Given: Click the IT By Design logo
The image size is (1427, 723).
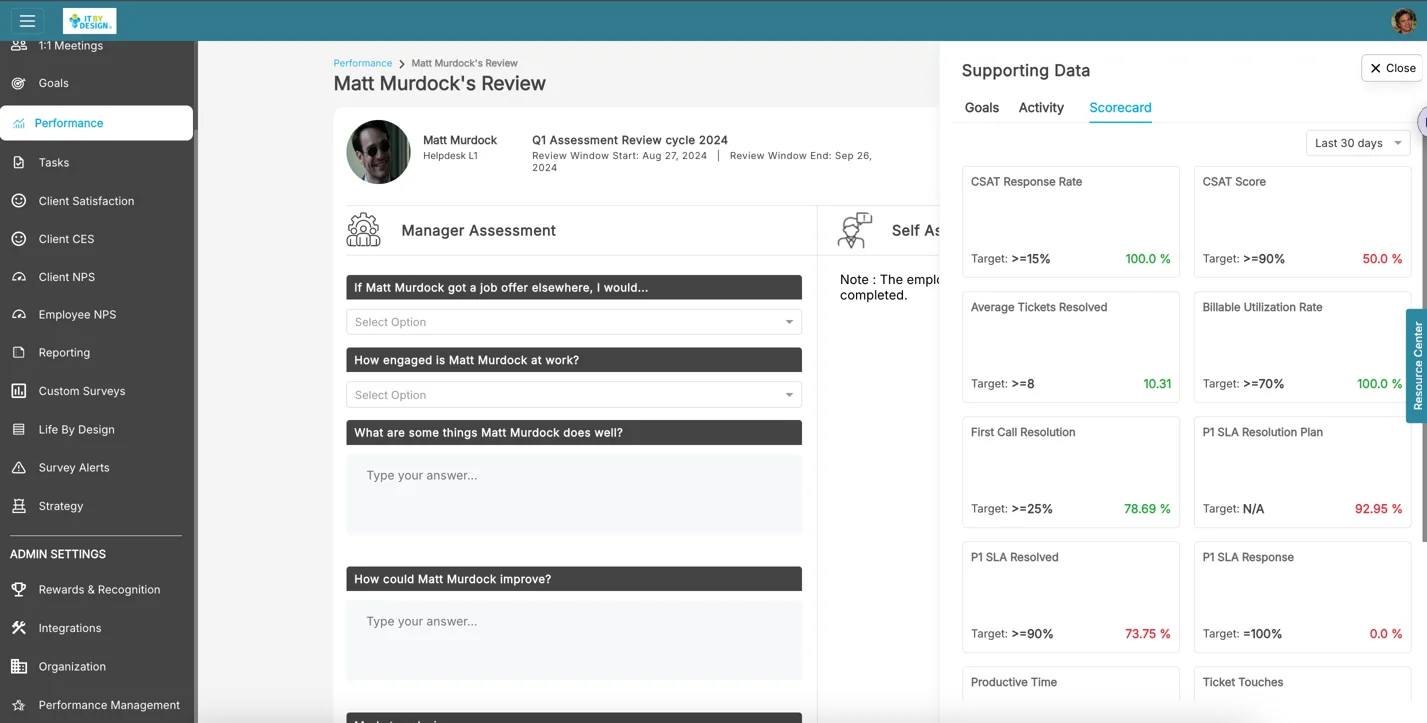Looking at the screenshot, I should point(90,20).
